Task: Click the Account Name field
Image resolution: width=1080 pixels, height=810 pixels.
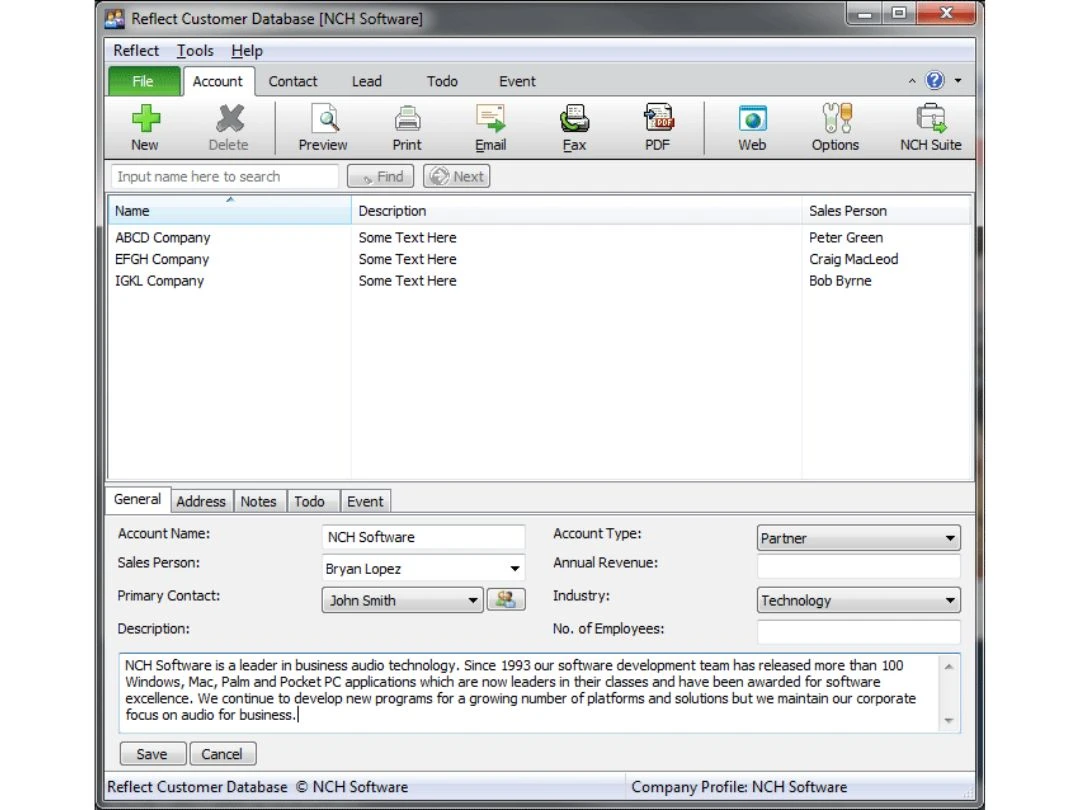Action: 423,537
